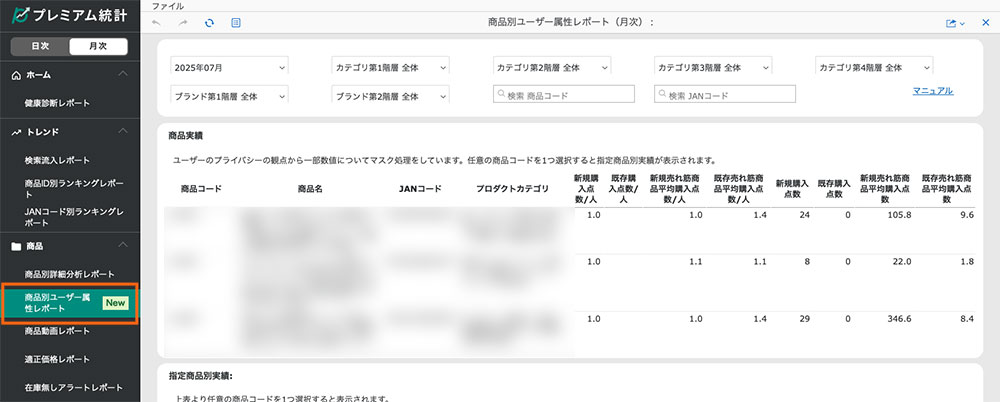Open 在庫無しアラートレポート in sidebar
Screen dimensions: 1000x402
(x=73, y=388)
